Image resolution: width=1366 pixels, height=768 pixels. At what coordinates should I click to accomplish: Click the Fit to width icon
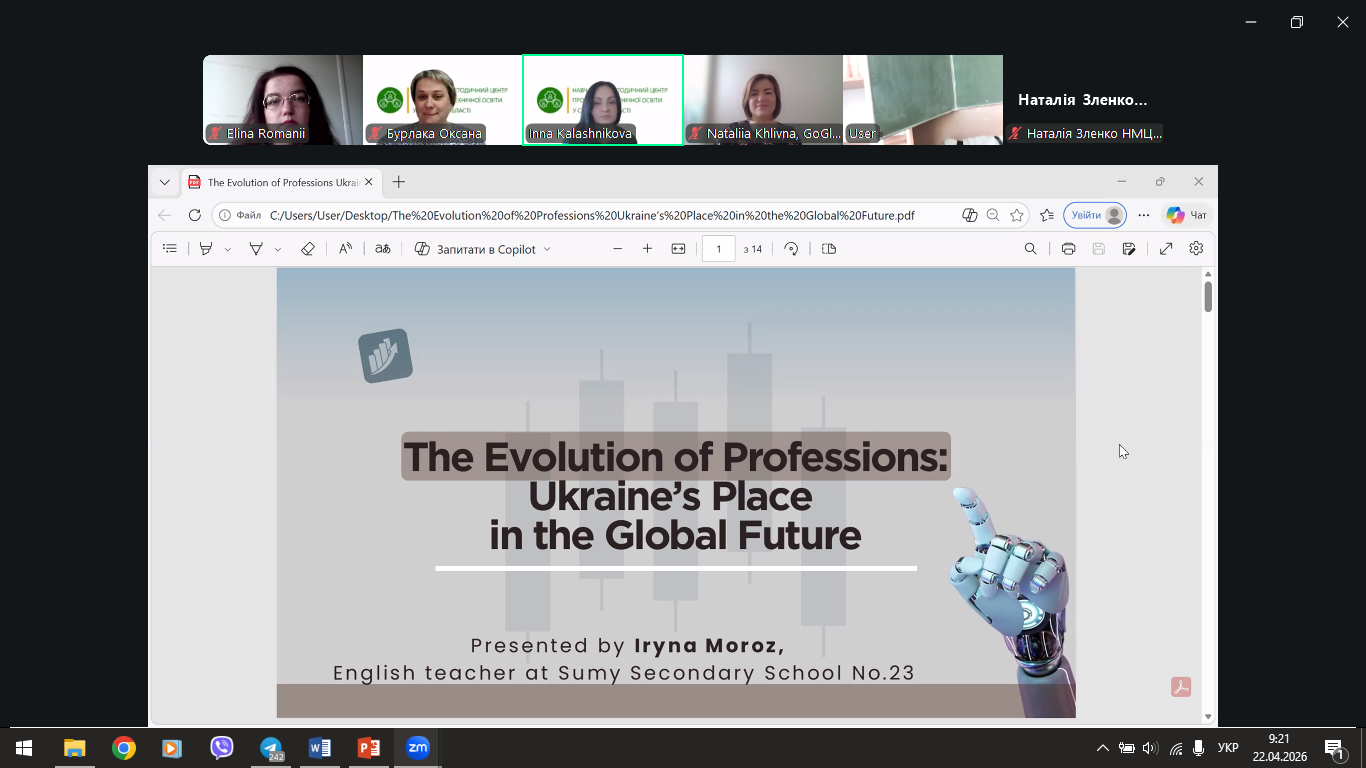678,249
